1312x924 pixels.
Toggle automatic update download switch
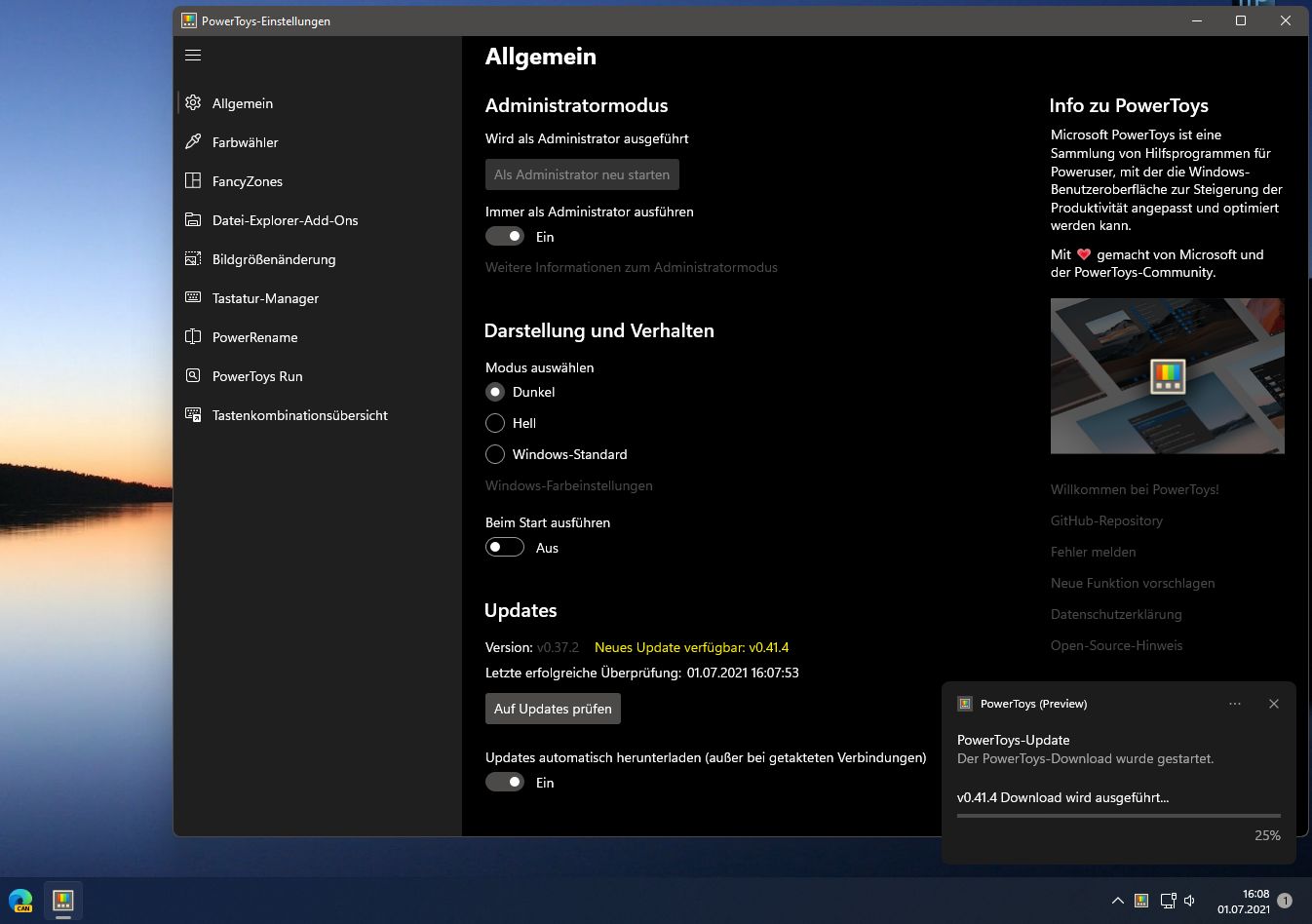click(x=505, y=783)
